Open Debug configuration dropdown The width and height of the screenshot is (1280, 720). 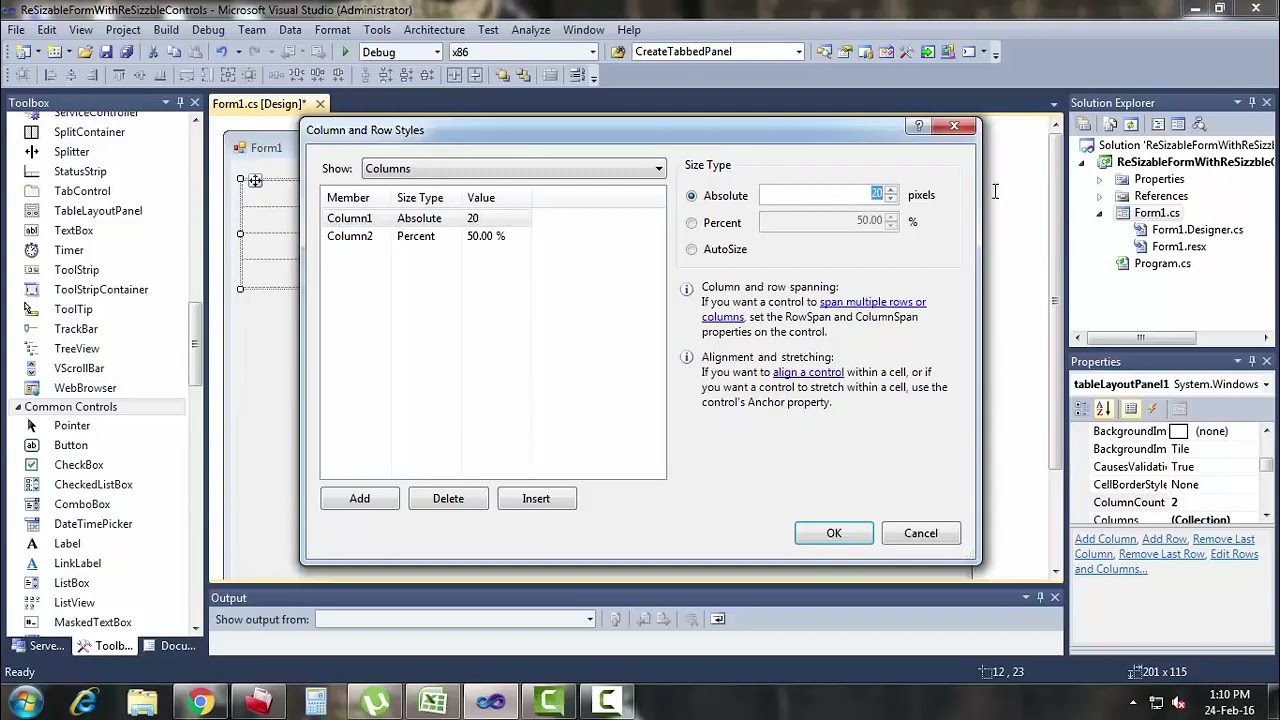(437, 52)
